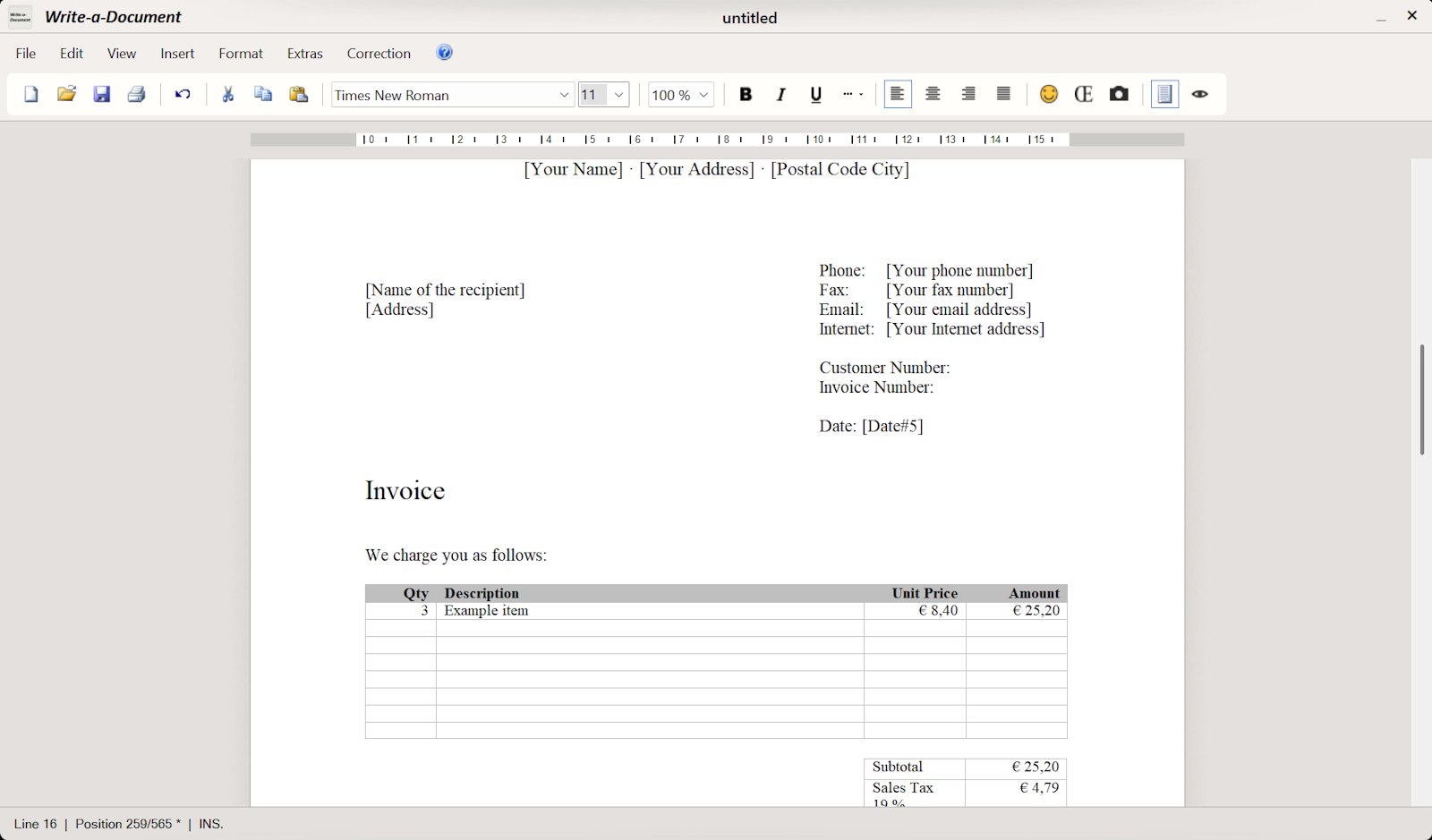This screenshot has width=1432, height=840.
Task: Click the Line 16 status bar entry
Action: 35,824
